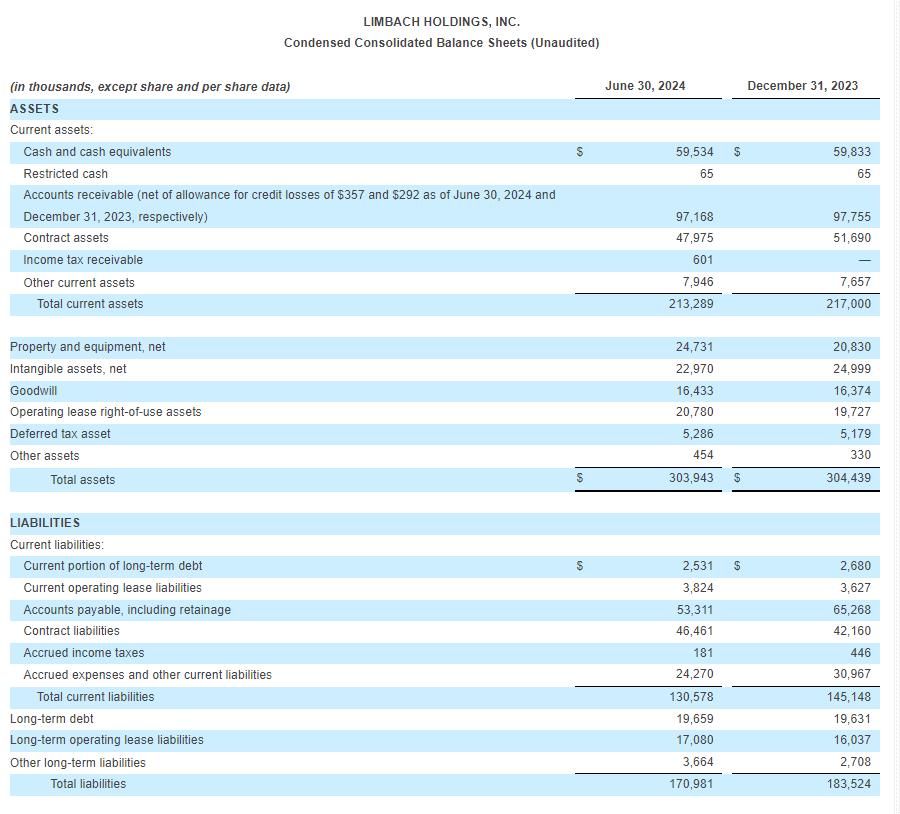Click Restricted cash 65 under June 30, 2024
This screenshot has width=900, height=814.
(x=707, y=174)
